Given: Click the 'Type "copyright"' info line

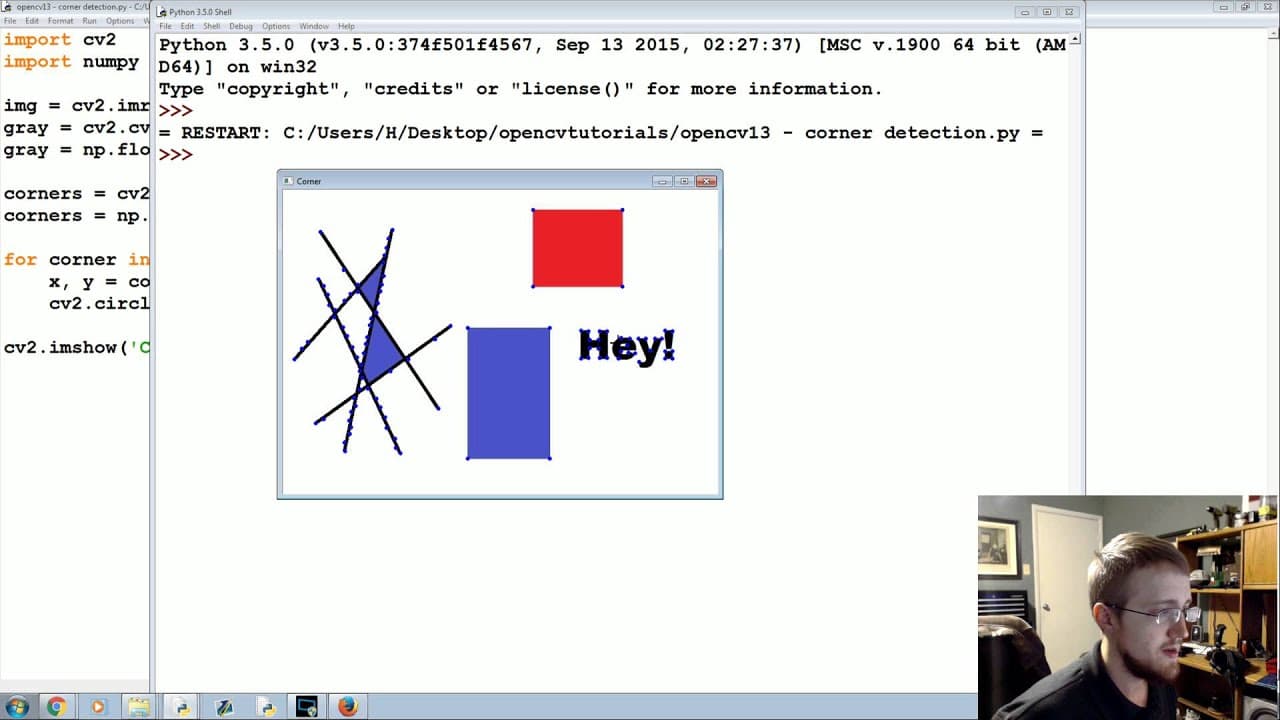Looking at the screenshot, I should click(x=520, y=89).
